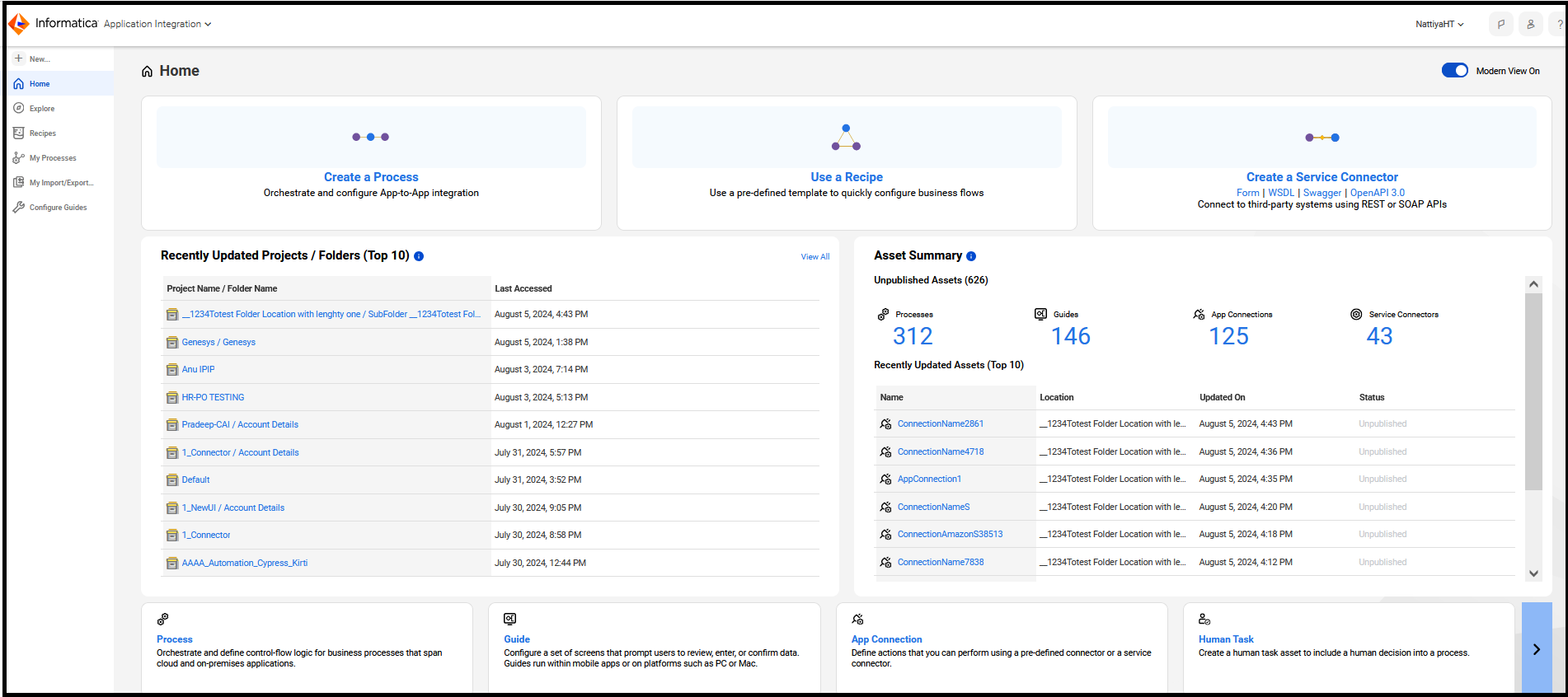Choose the WSDL connector option
1568x697 pixels.
point(1281,193)
